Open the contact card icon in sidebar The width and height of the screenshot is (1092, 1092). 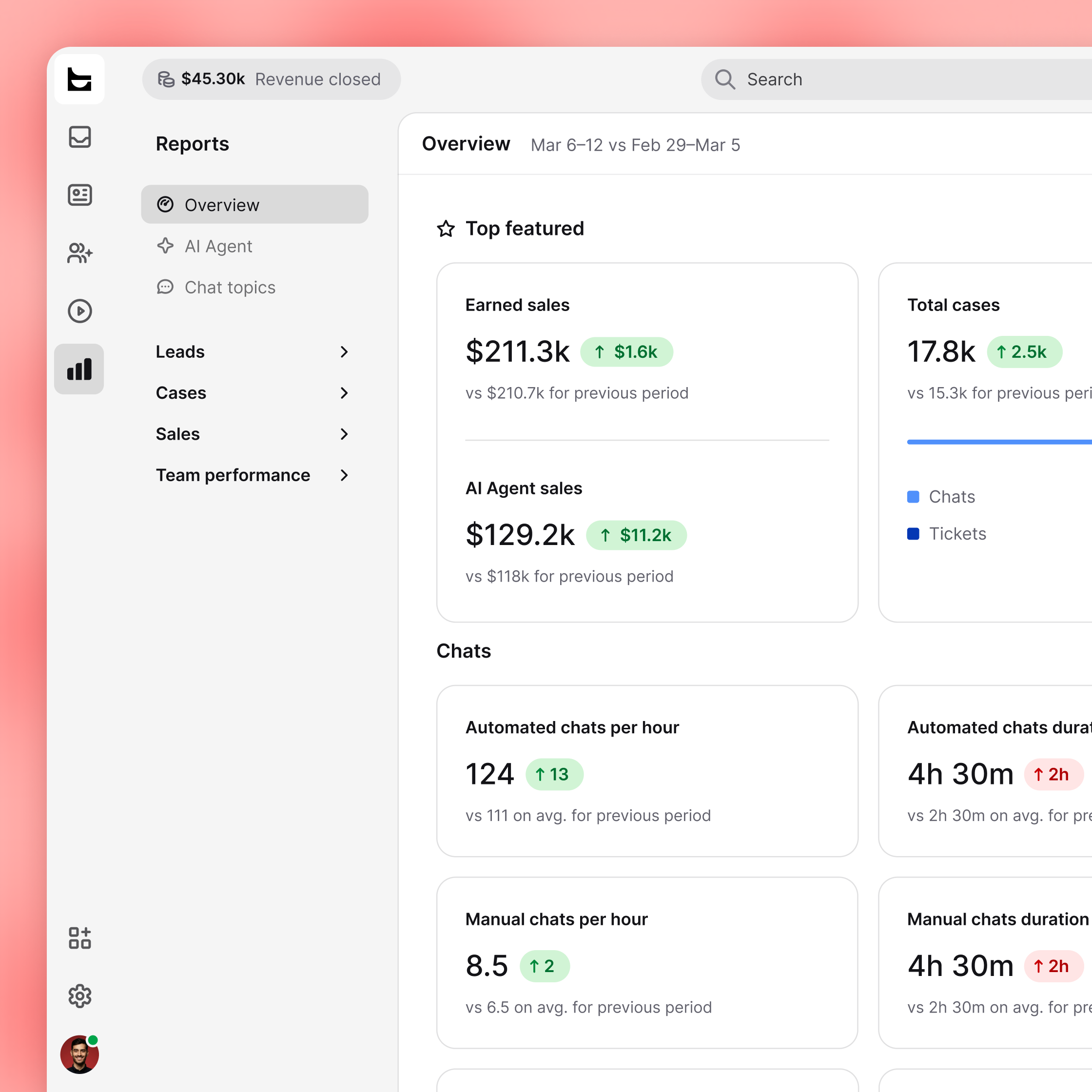coord(79,195)
